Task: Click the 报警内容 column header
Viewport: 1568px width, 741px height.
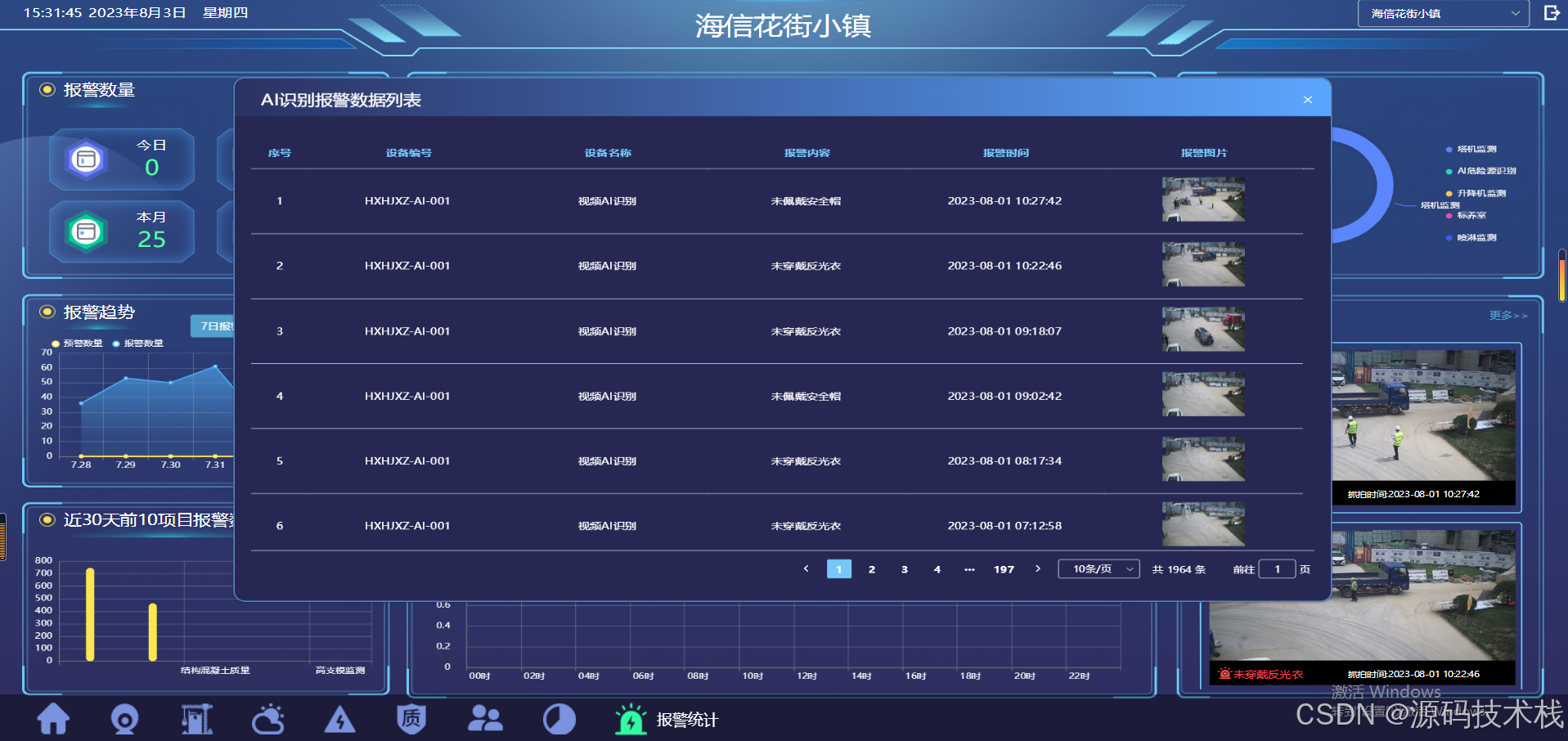Action: coord(806,153)
